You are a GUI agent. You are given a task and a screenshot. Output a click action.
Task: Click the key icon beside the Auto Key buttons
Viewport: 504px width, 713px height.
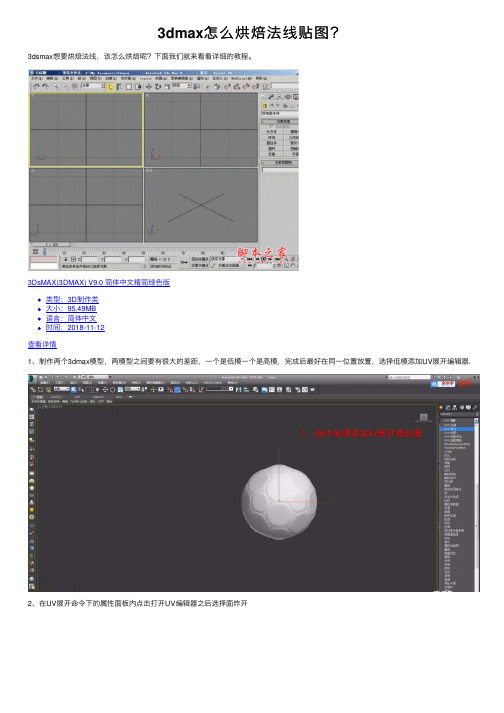pos(184,262)
